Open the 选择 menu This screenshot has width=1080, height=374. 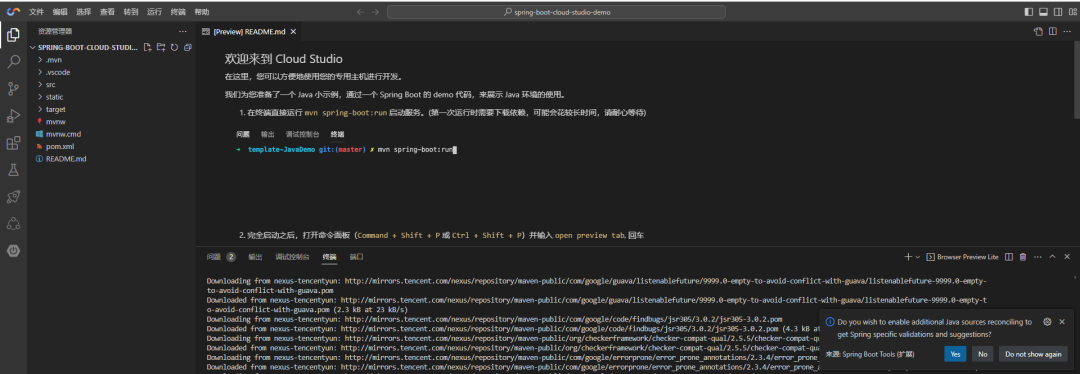[83, 12]
